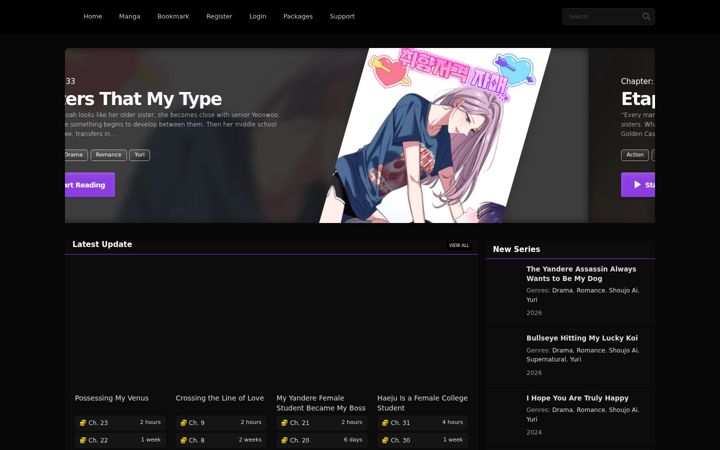Open Haeju Is a Female College Student
Viewport: 720px width, 450px height.
422,403
